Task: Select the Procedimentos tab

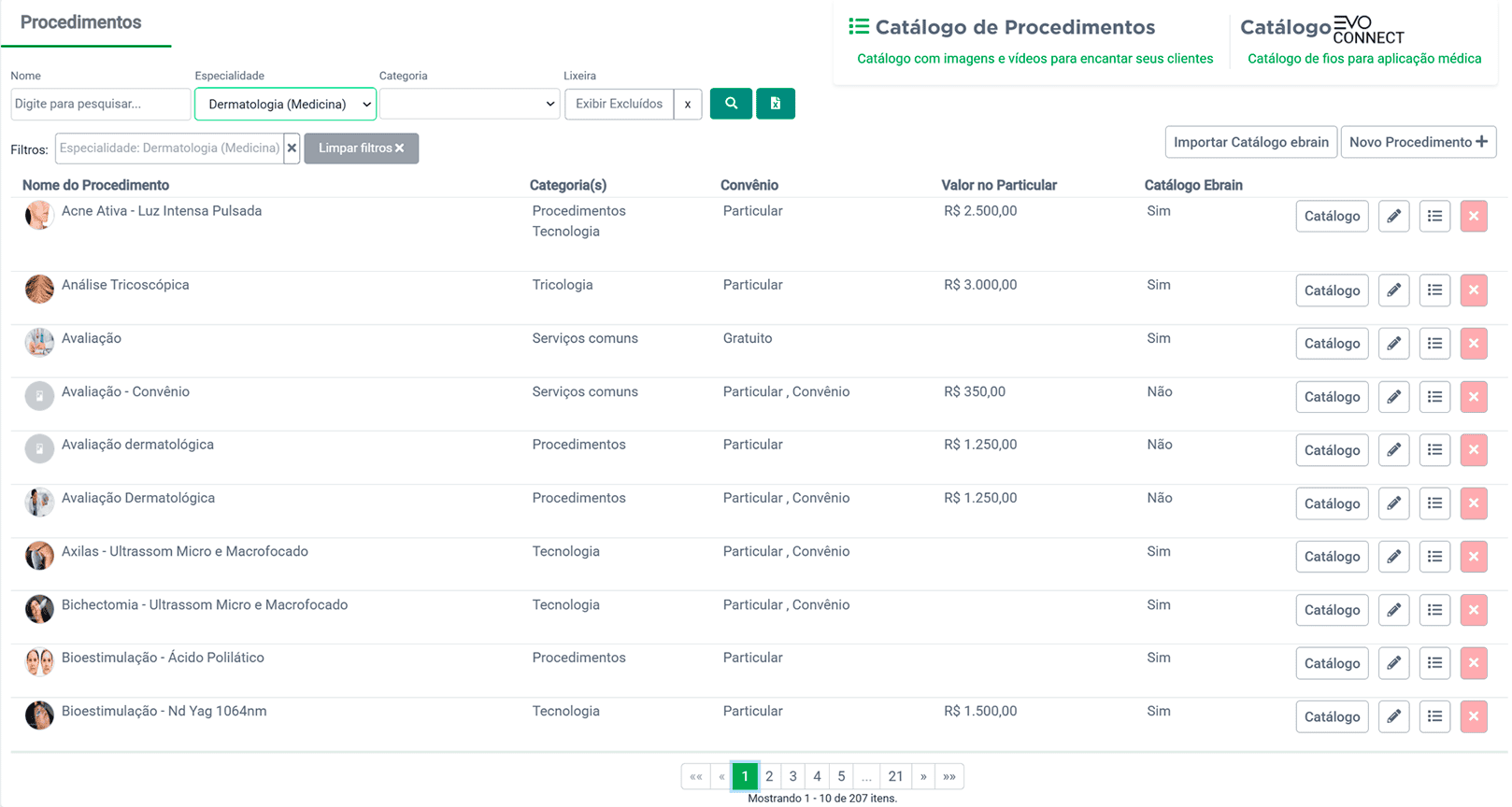Action: [x=81, y=22]
